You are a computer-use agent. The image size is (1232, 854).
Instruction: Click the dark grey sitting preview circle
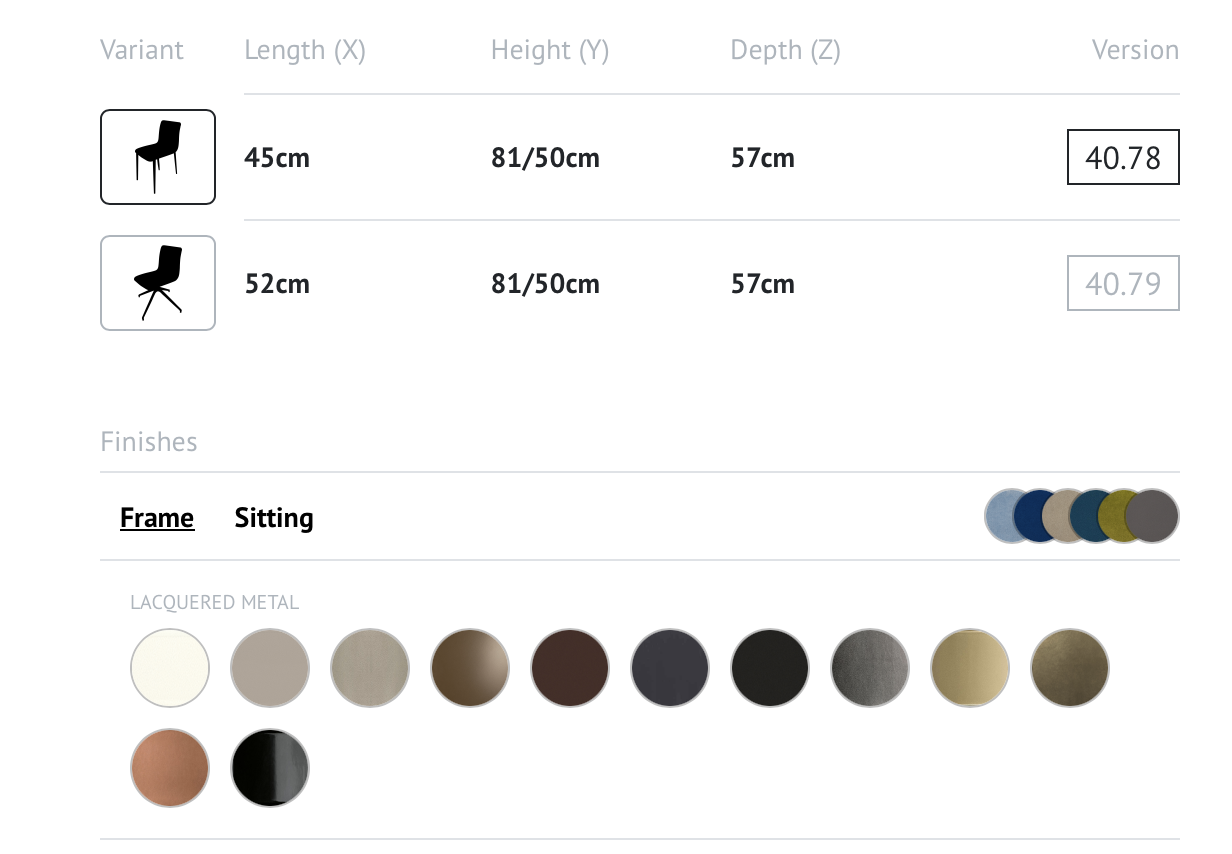point(1152,516)
